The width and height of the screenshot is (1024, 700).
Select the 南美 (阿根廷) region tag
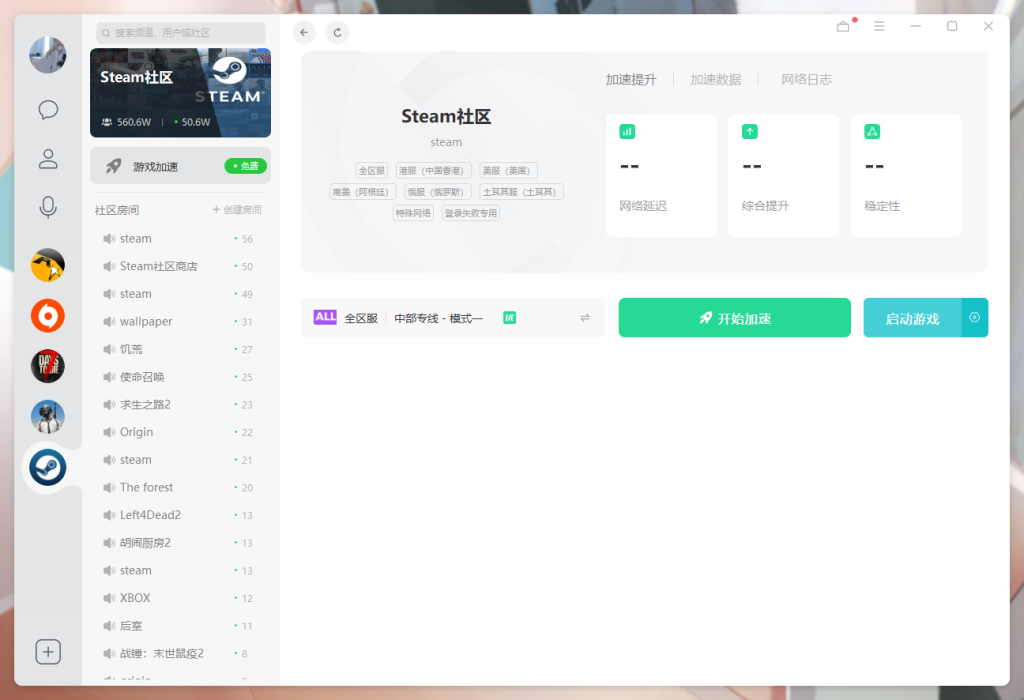click(x=362, y=192)
